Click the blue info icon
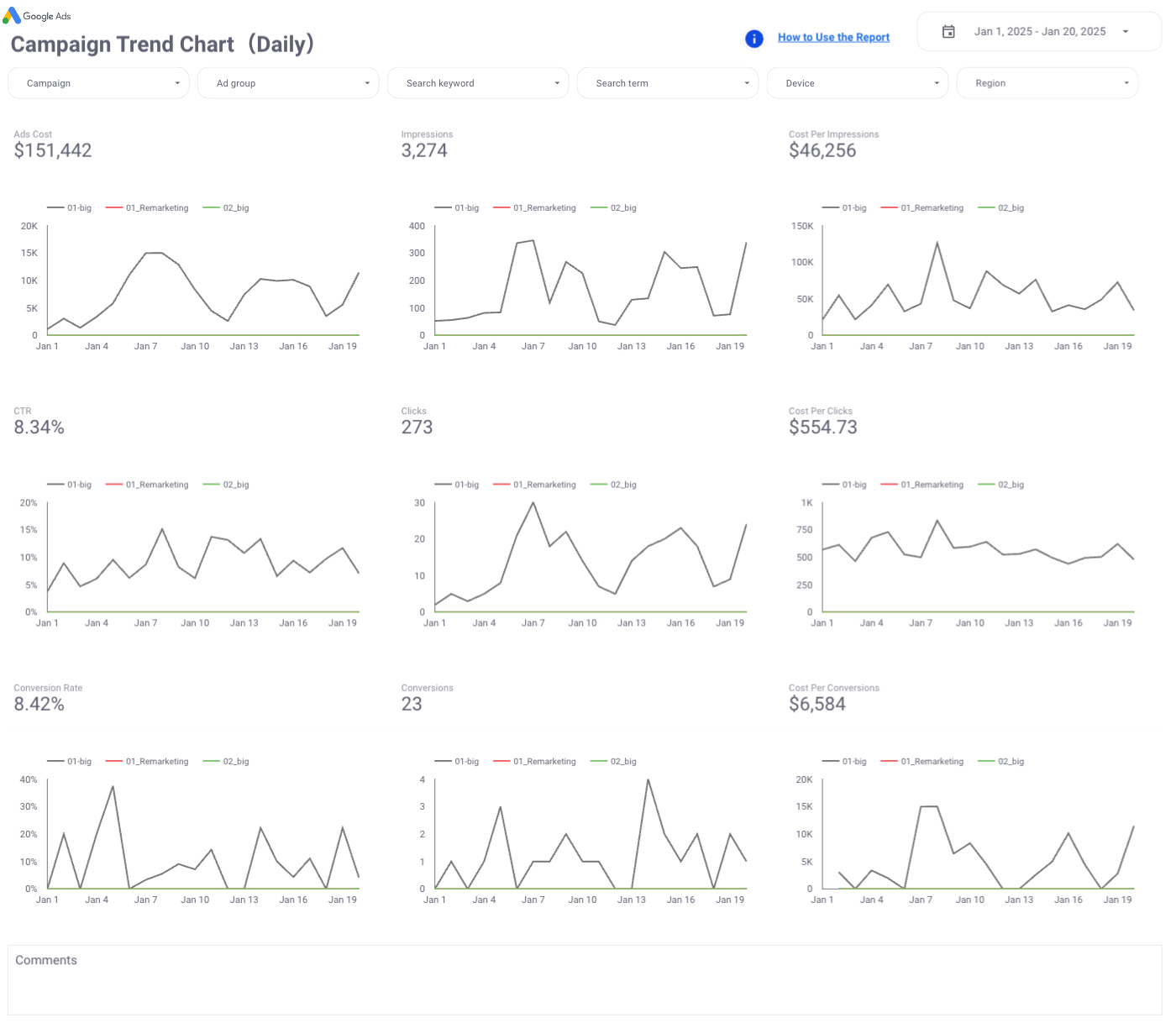 (754, 39)
